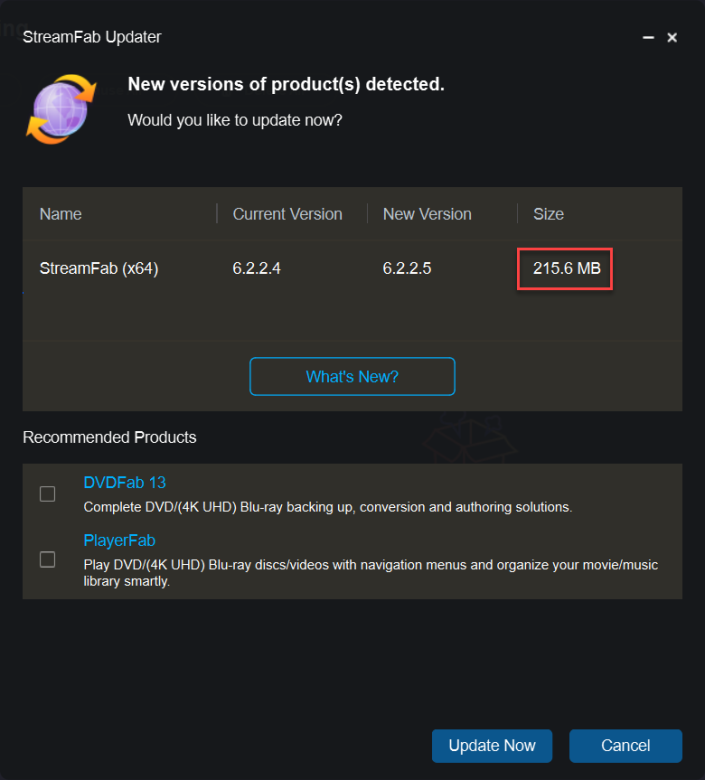This screenshot has height=780, width=705.
Task: Cancel the update prompt
Action: pyautogui.click(x=625, y=746)
